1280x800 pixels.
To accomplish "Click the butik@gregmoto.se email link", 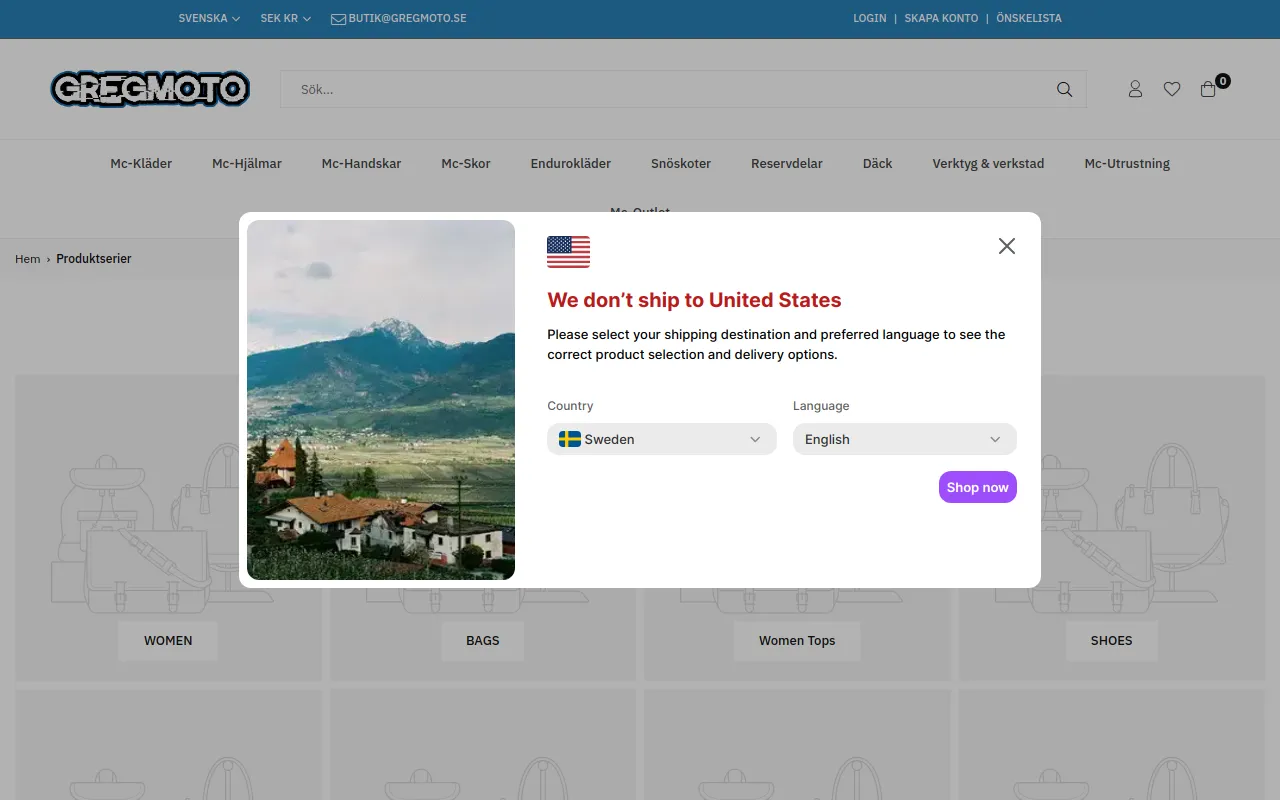I will tap(407, 18).
